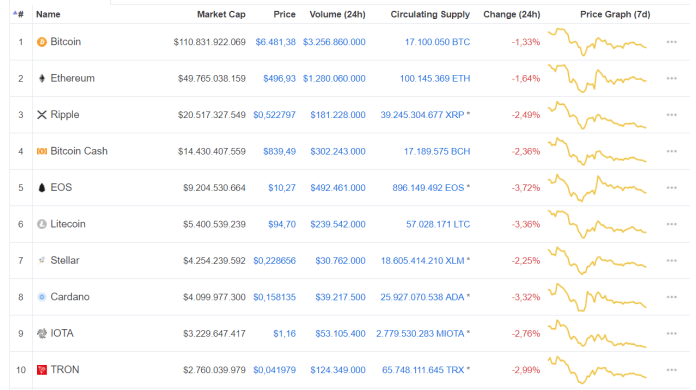Sort by Market Cap column header

[221, 14]
